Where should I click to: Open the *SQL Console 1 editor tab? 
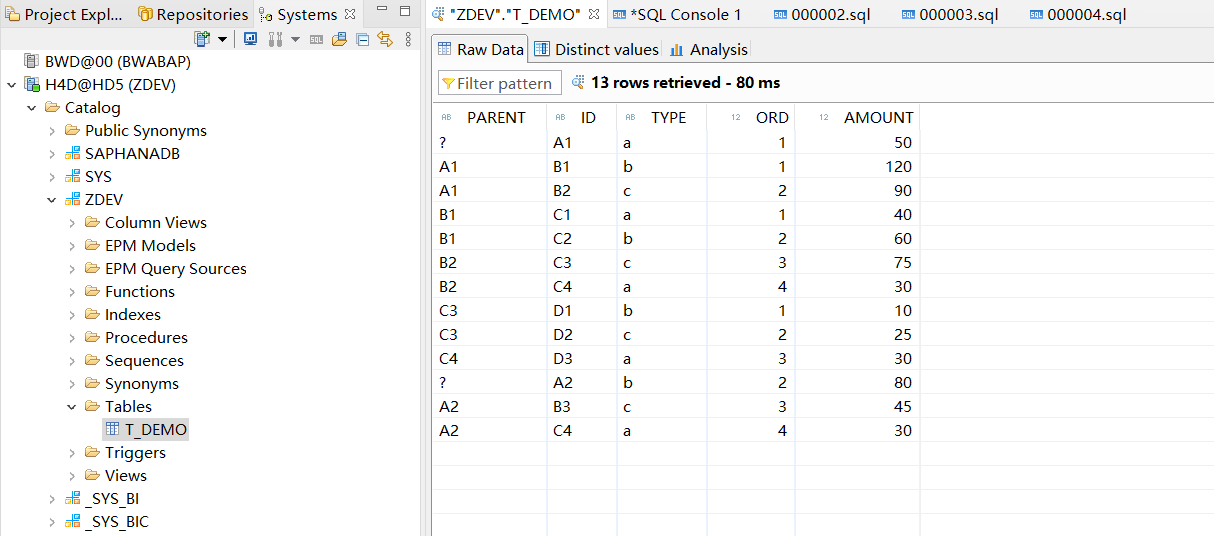tap(677, 14)
